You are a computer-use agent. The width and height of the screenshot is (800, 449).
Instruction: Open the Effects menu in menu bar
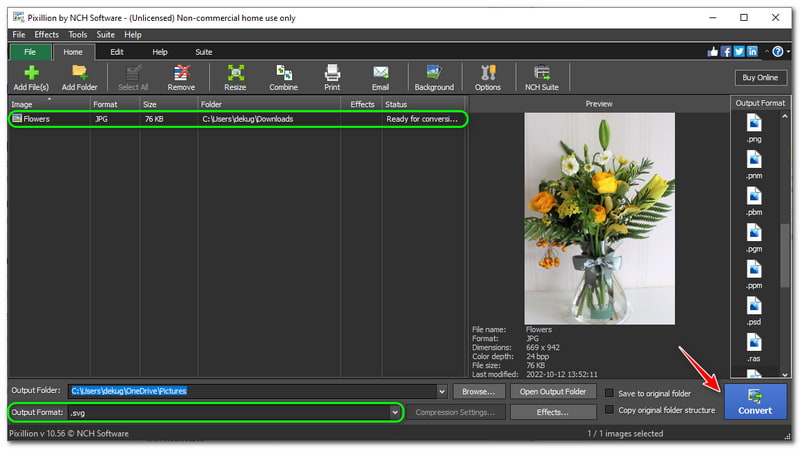(47, 34)
